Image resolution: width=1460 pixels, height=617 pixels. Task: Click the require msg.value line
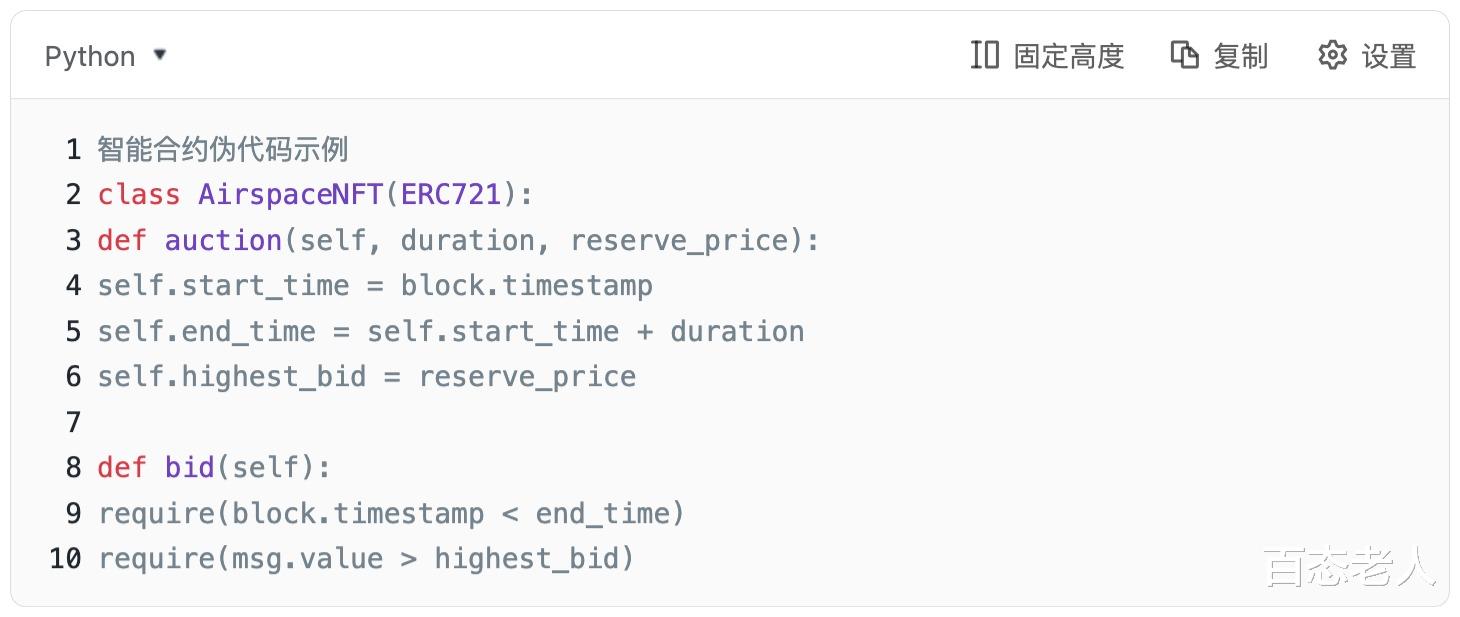(x=366, y=558)
